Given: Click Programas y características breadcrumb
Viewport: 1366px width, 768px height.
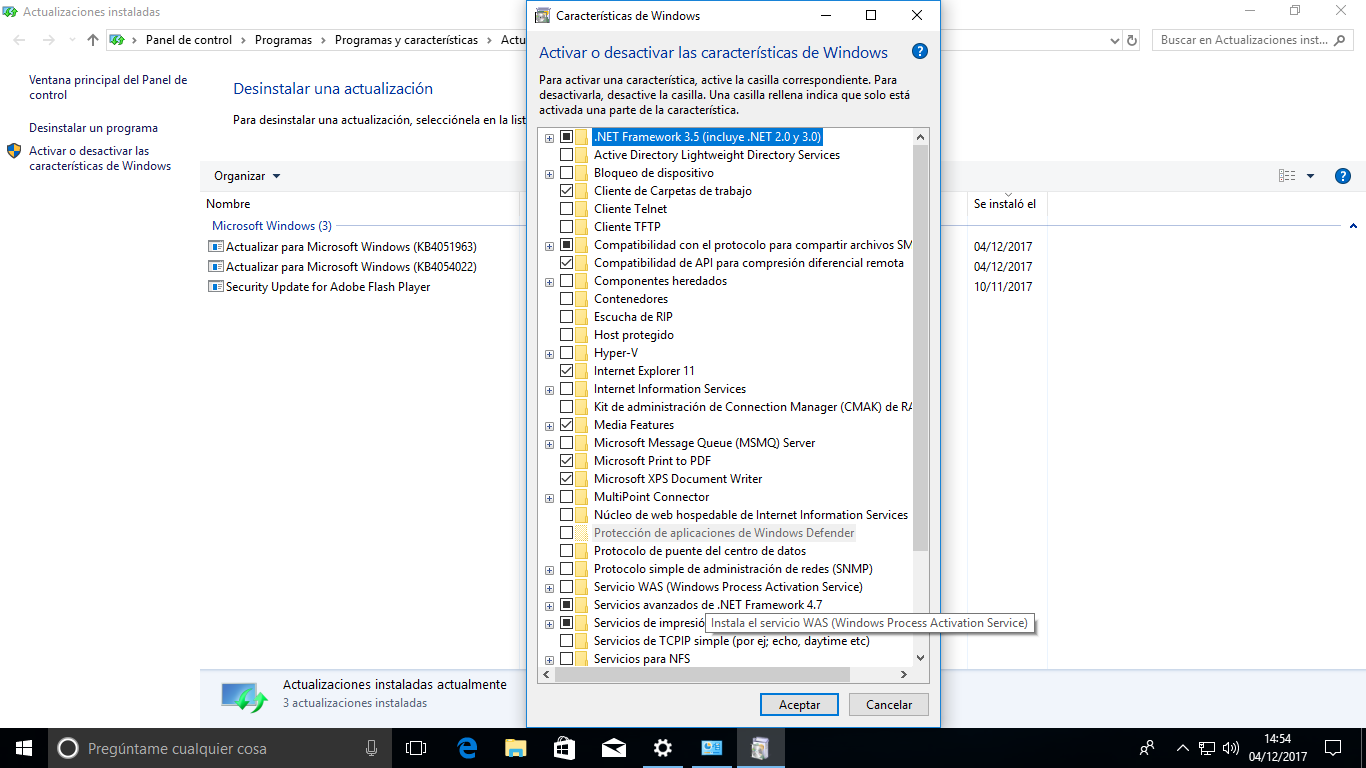Looking at the screenshot, I should point(407,40).
